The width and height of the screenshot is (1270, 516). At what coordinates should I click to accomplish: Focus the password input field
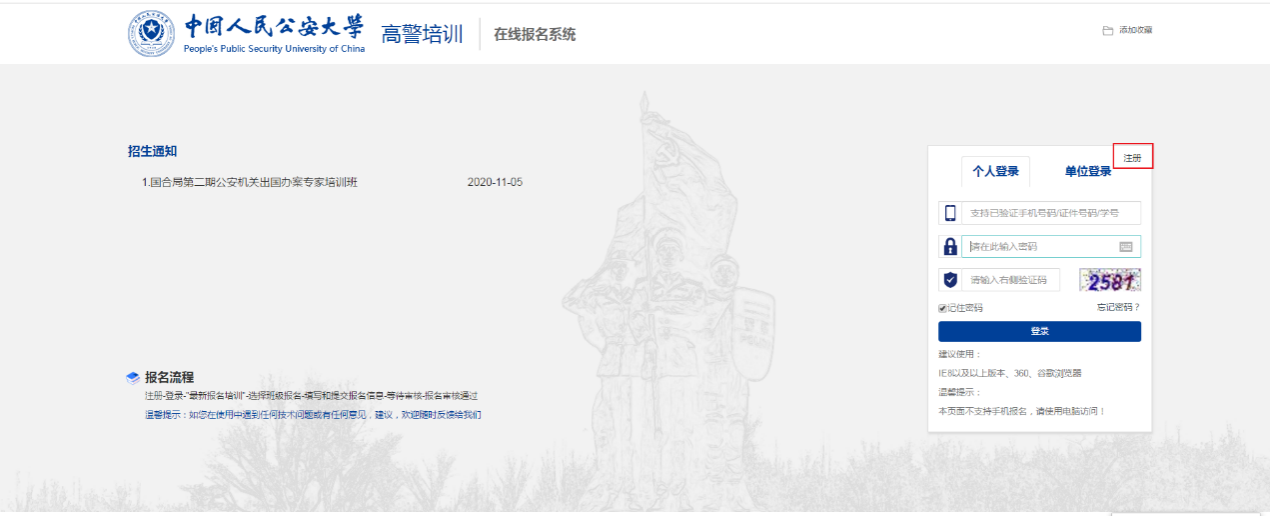pyautogui.click(x=1040, y=247)
